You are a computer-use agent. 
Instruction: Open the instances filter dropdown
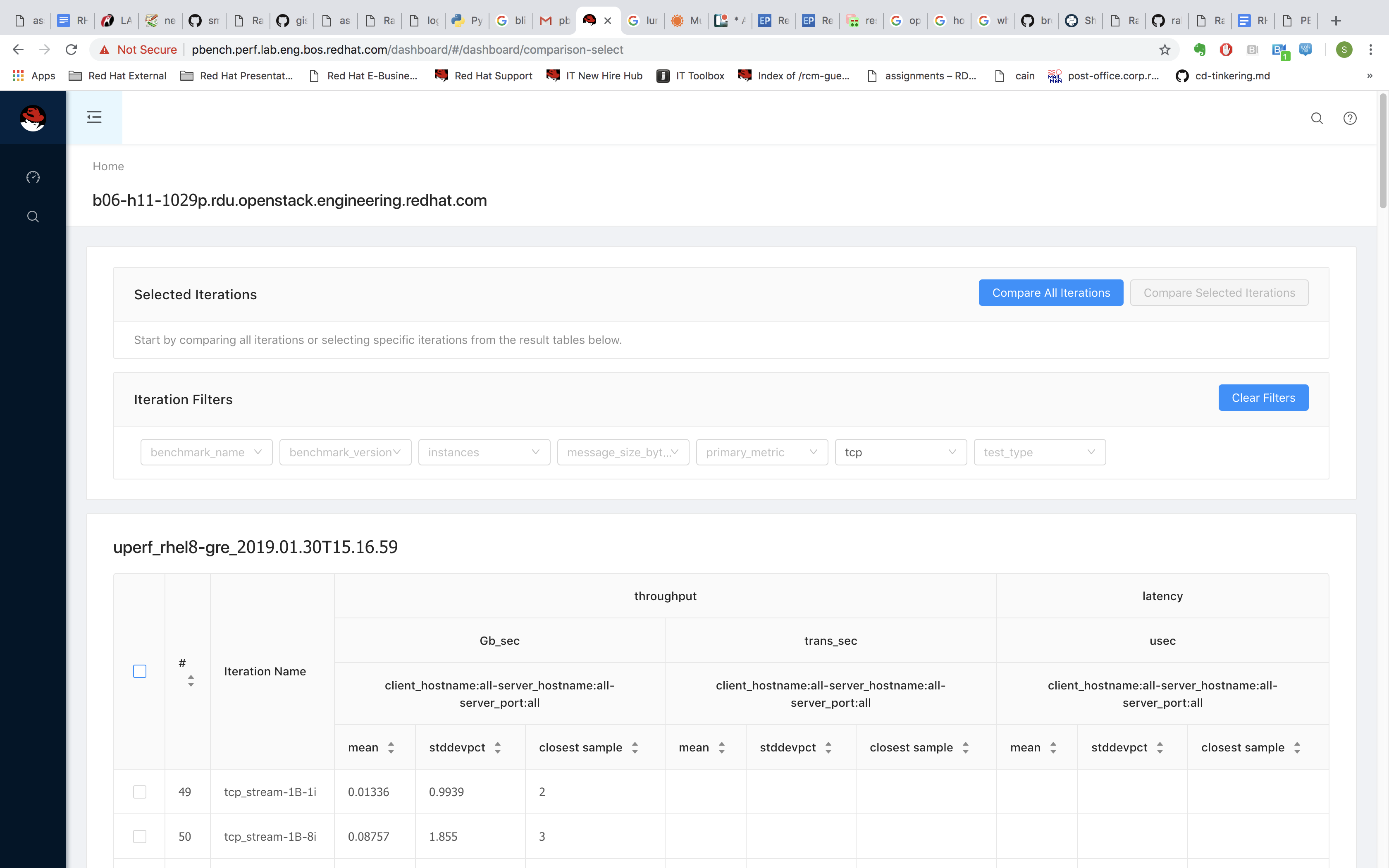tap(484, 452)
